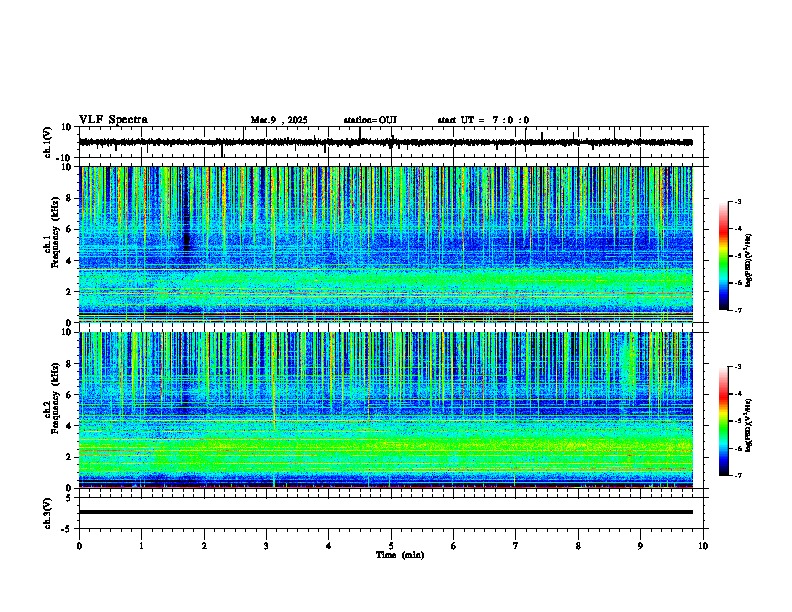Click time axis tick label "1"
Screen dimensions: 792x612
pyautogui.click(x=141, y=546)
